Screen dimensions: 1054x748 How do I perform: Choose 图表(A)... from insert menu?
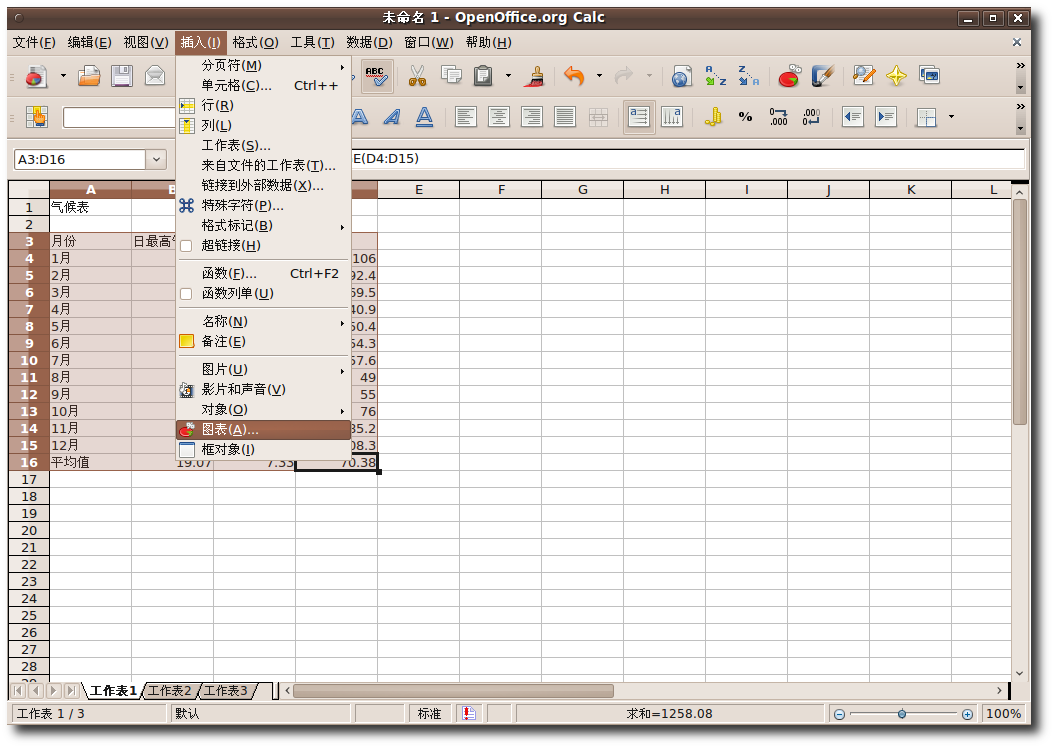[x=264, y=430]
